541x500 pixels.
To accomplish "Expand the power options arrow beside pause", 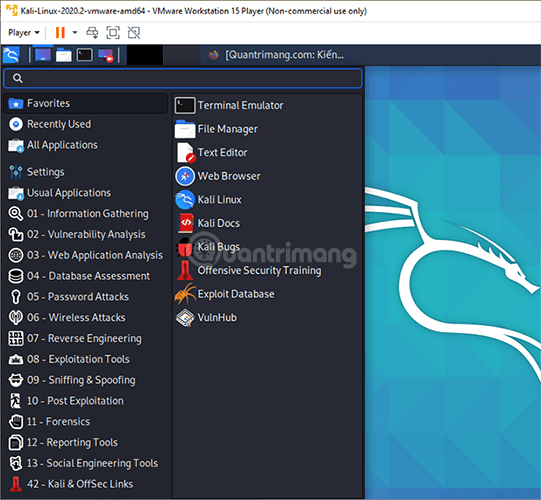I will point(75,33).
